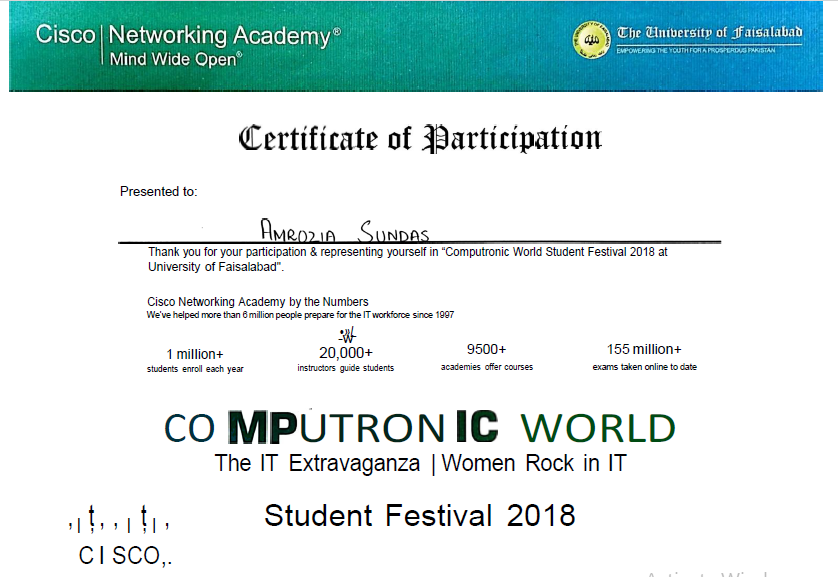
Task: Click 'Mind Wide Open' tagline
Action: [x=176, y=59]
